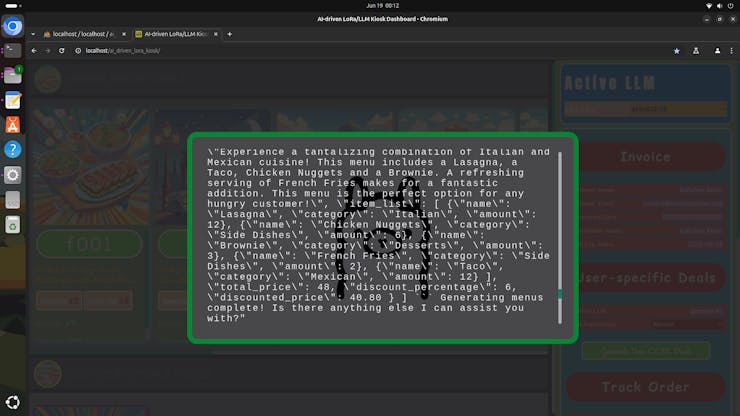Click the Invoice button
740x416 pixels.
click(645, 157)
